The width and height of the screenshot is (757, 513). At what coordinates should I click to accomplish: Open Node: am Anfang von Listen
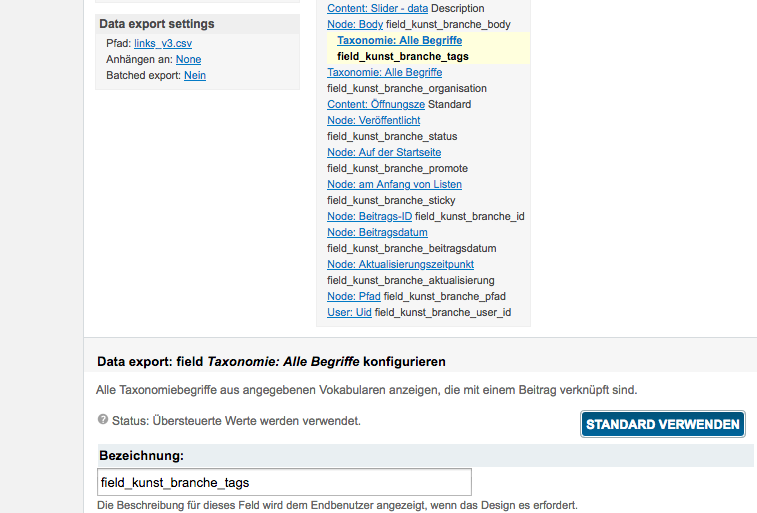pos(394,184)
